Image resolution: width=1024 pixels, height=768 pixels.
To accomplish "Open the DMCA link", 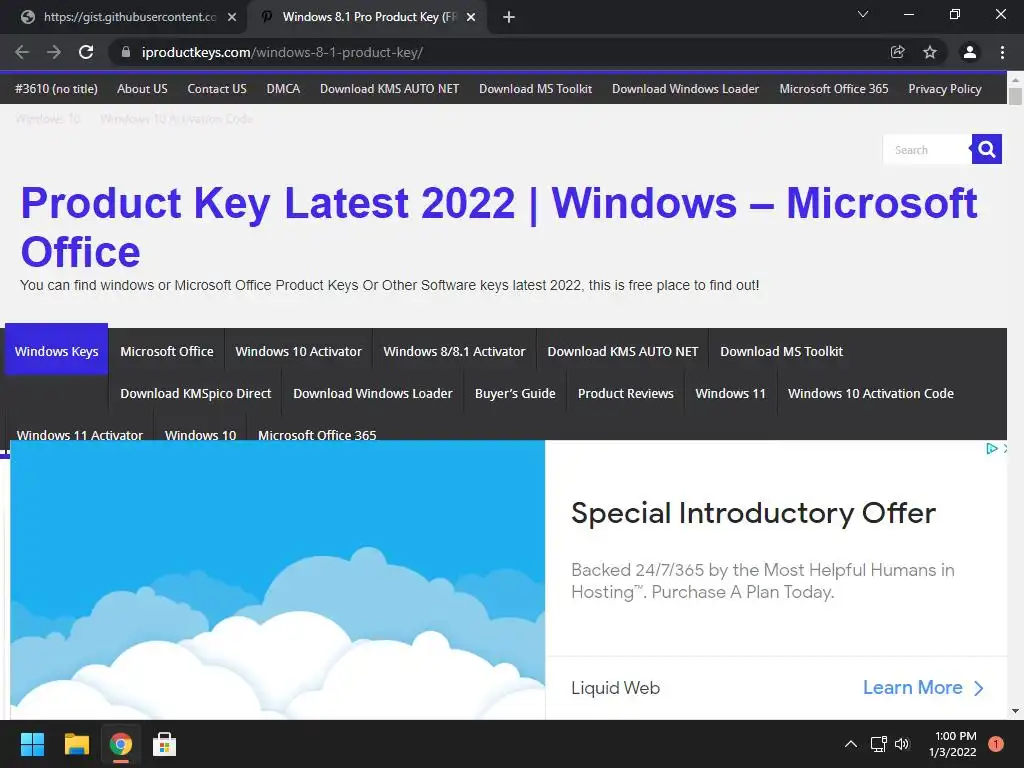I will coord(283,89).
